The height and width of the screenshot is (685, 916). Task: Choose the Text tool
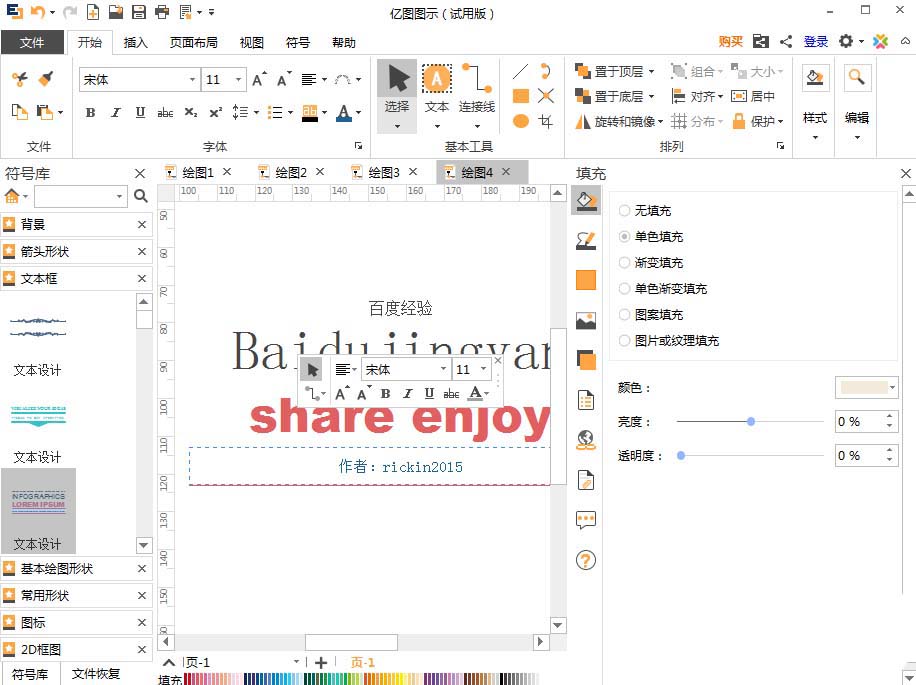tap(436, 96)
